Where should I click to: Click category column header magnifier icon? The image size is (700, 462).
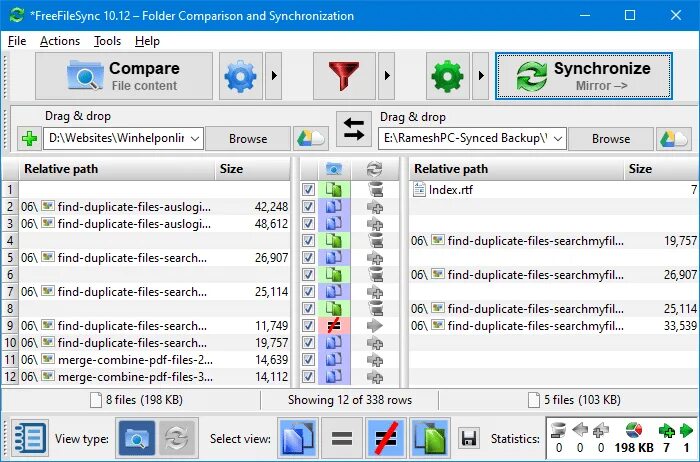pyautogui.click(x=334, y=169)
